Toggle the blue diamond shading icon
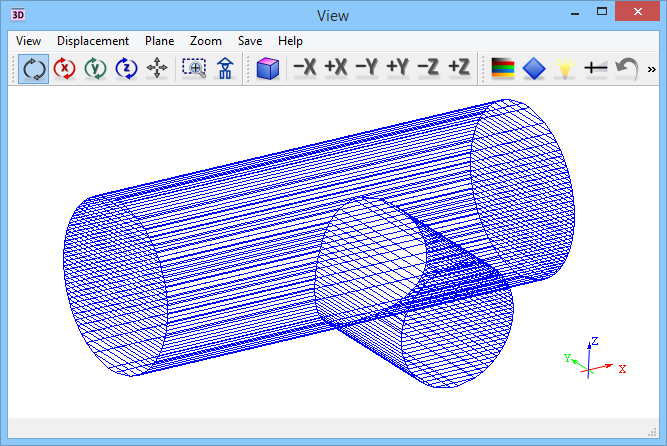Screen dimensions: 667x446 tap(534, 68)
